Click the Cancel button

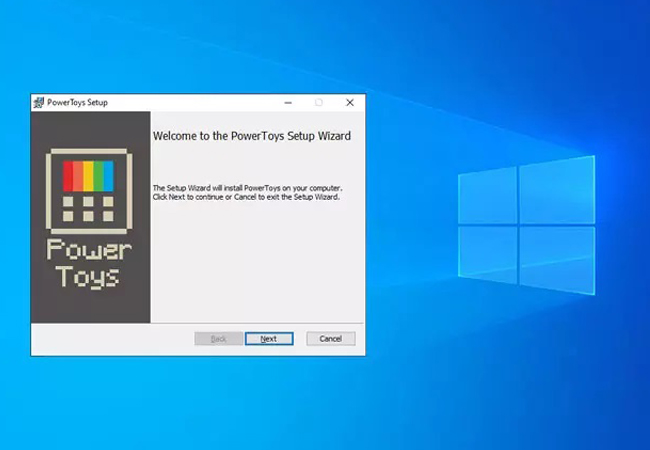[331, 339]
